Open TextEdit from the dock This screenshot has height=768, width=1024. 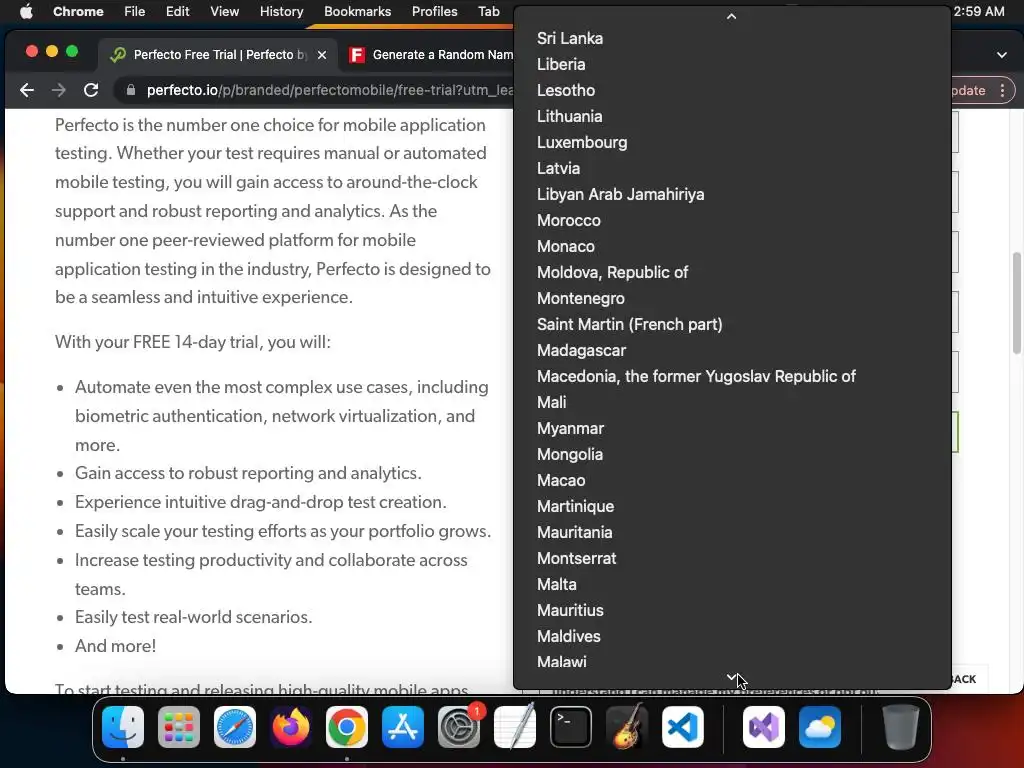pos(515,727)
